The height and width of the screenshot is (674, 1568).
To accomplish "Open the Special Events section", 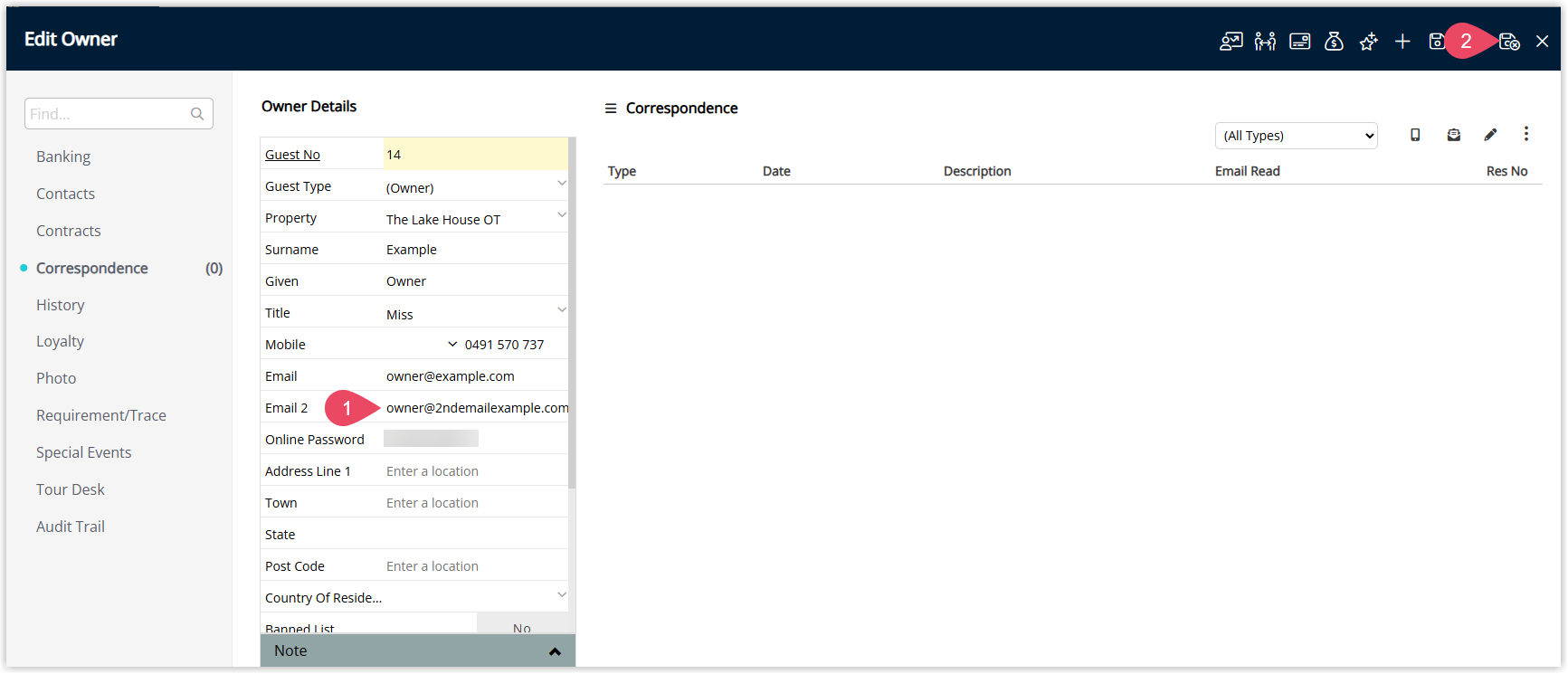I will 84,452.
